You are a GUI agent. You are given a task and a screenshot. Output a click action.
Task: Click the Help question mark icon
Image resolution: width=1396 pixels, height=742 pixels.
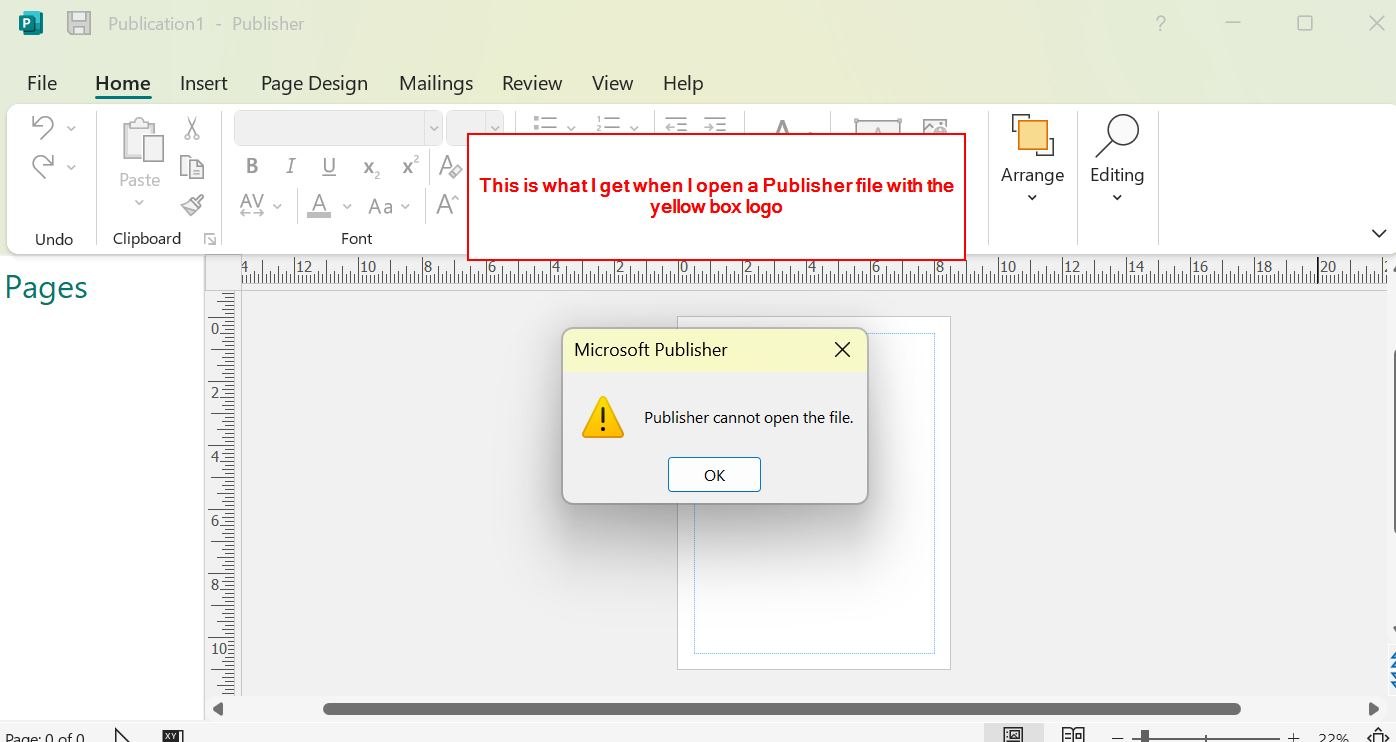(x=1160, y=23)
